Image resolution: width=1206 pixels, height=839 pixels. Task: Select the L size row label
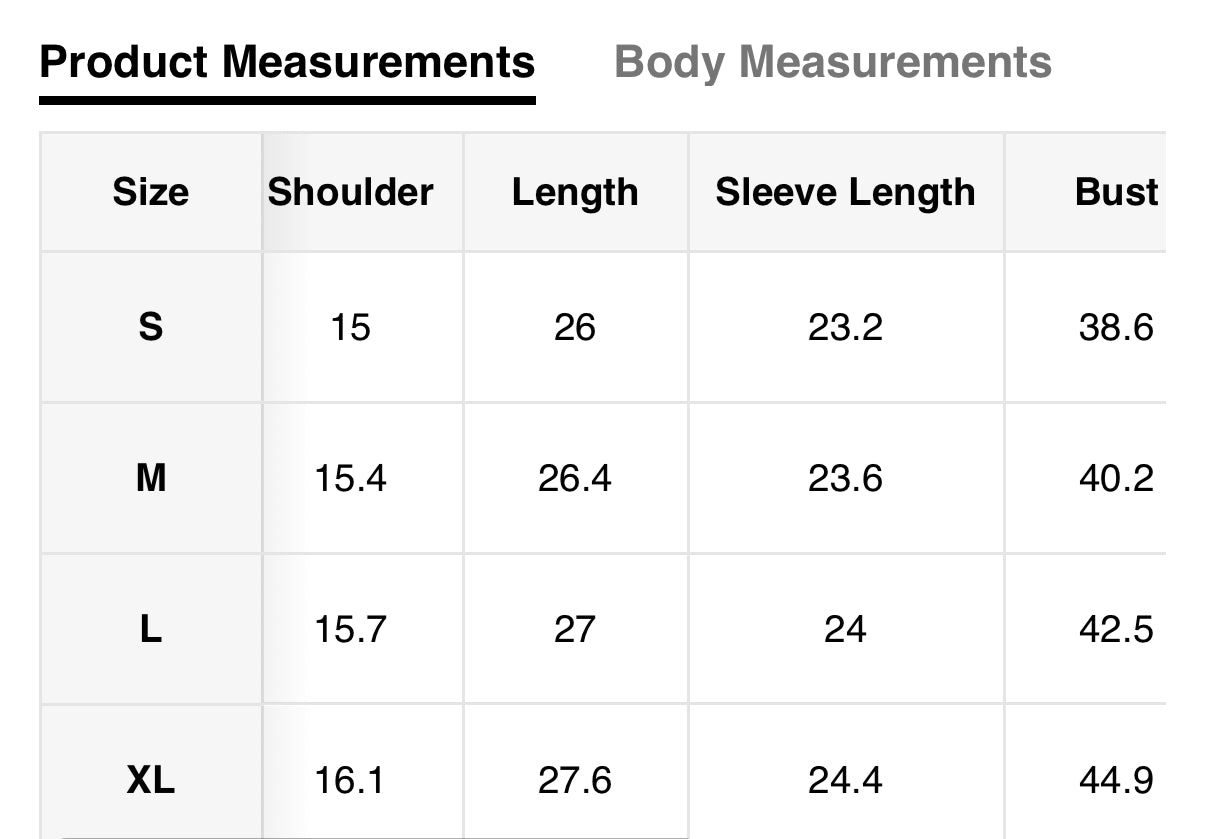(x=150, y=629)
